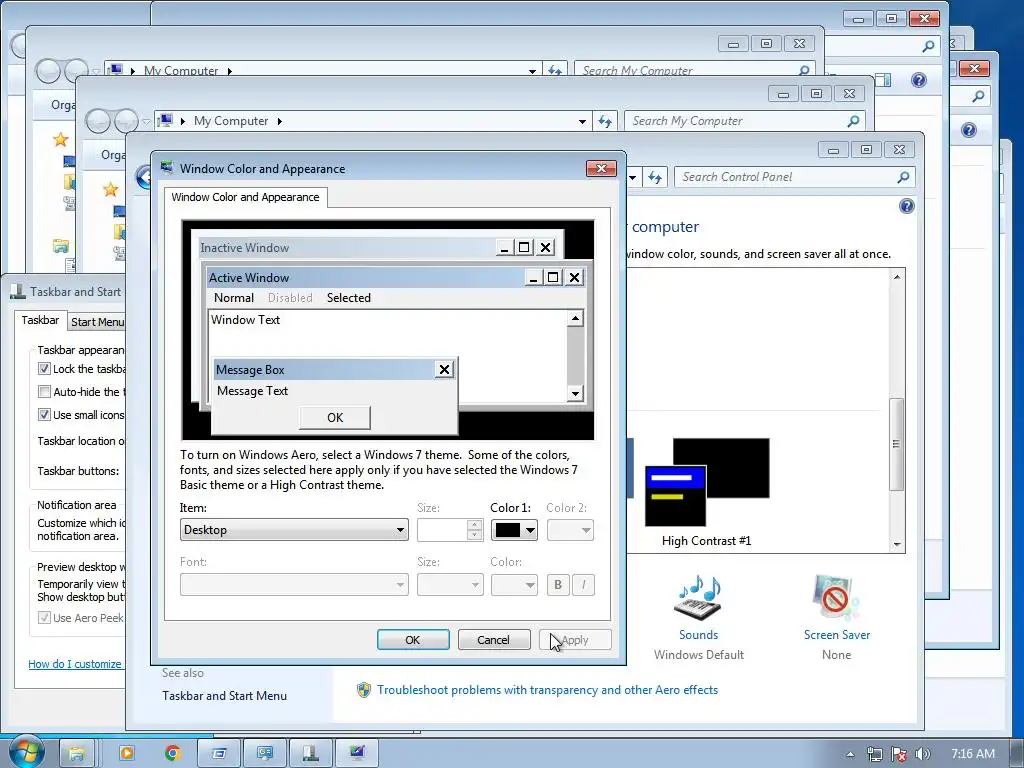1024x768 pixels.
Task: Click Cancel in the appearance dialog
Action: pyautogui.click(x=493, y=640)
